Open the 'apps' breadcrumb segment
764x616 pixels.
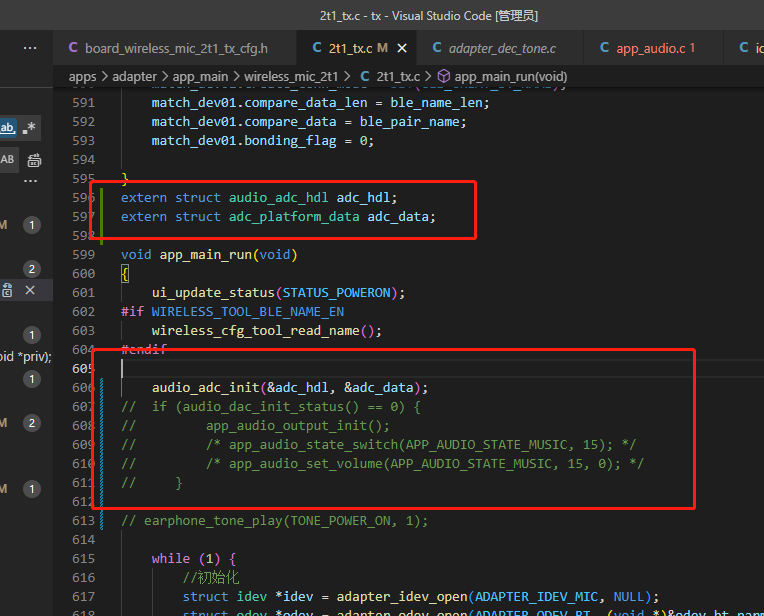point(82,77)
